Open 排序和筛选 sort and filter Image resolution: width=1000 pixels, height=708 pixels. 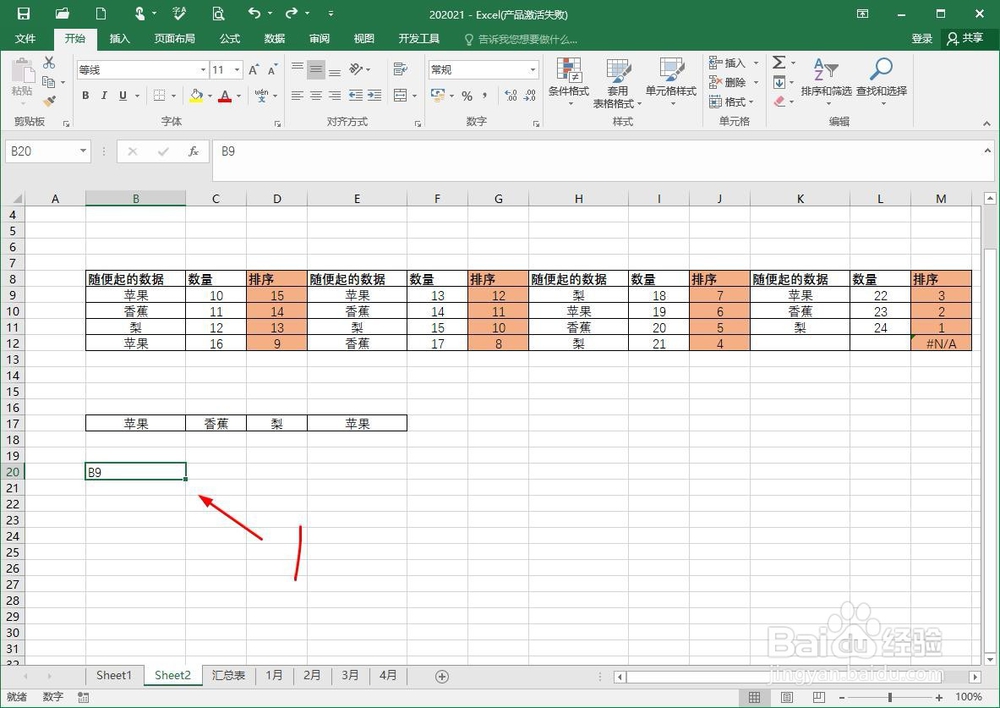point(827,82)
